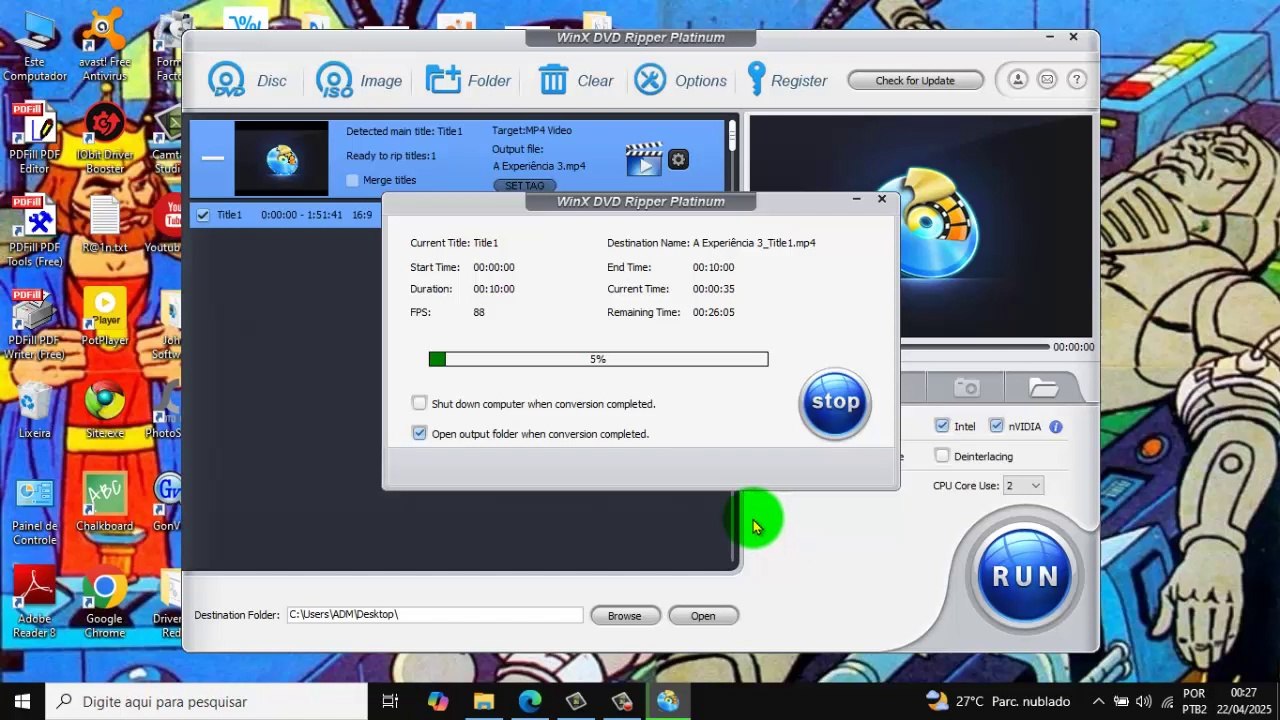This screenshot has height=720, width=1280.
Task: Click the Register key icon
Action: click(x=756, y=80)
